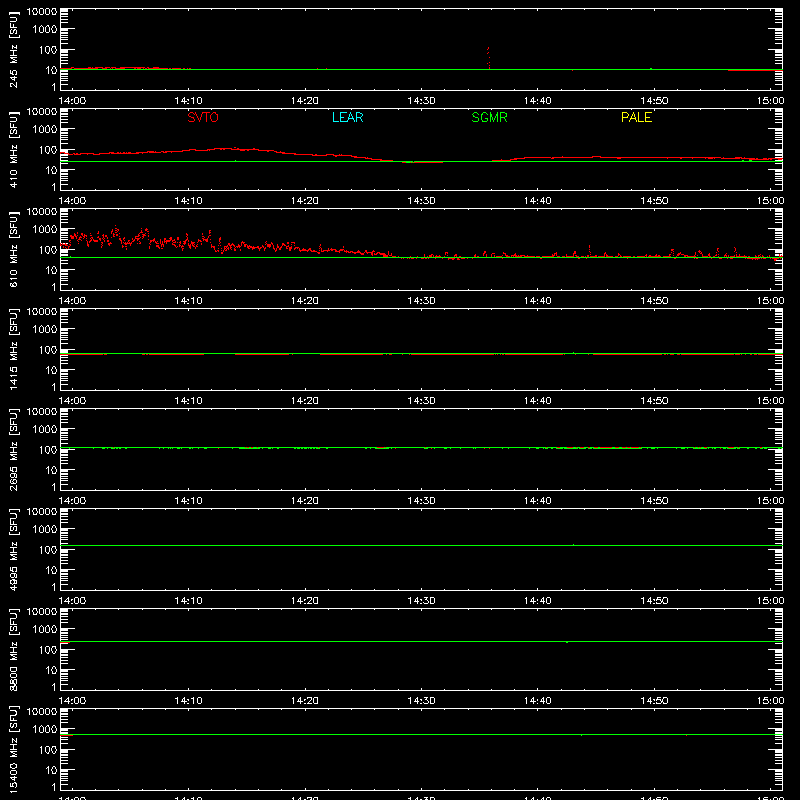The height and width of the screenshot is (800, 800).
Task: Select the 610 MHz [SFU] axis title
Action: coord(14,250)
